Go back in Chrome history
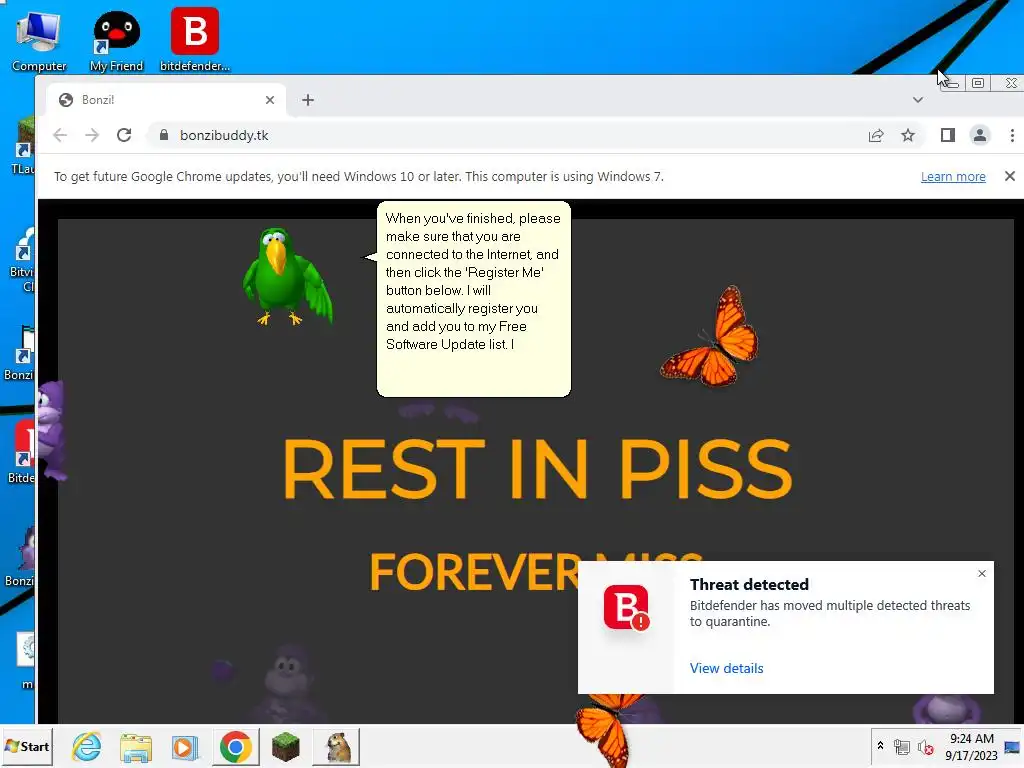Viewport: 1024px width, 768px height. click(60, 135)
